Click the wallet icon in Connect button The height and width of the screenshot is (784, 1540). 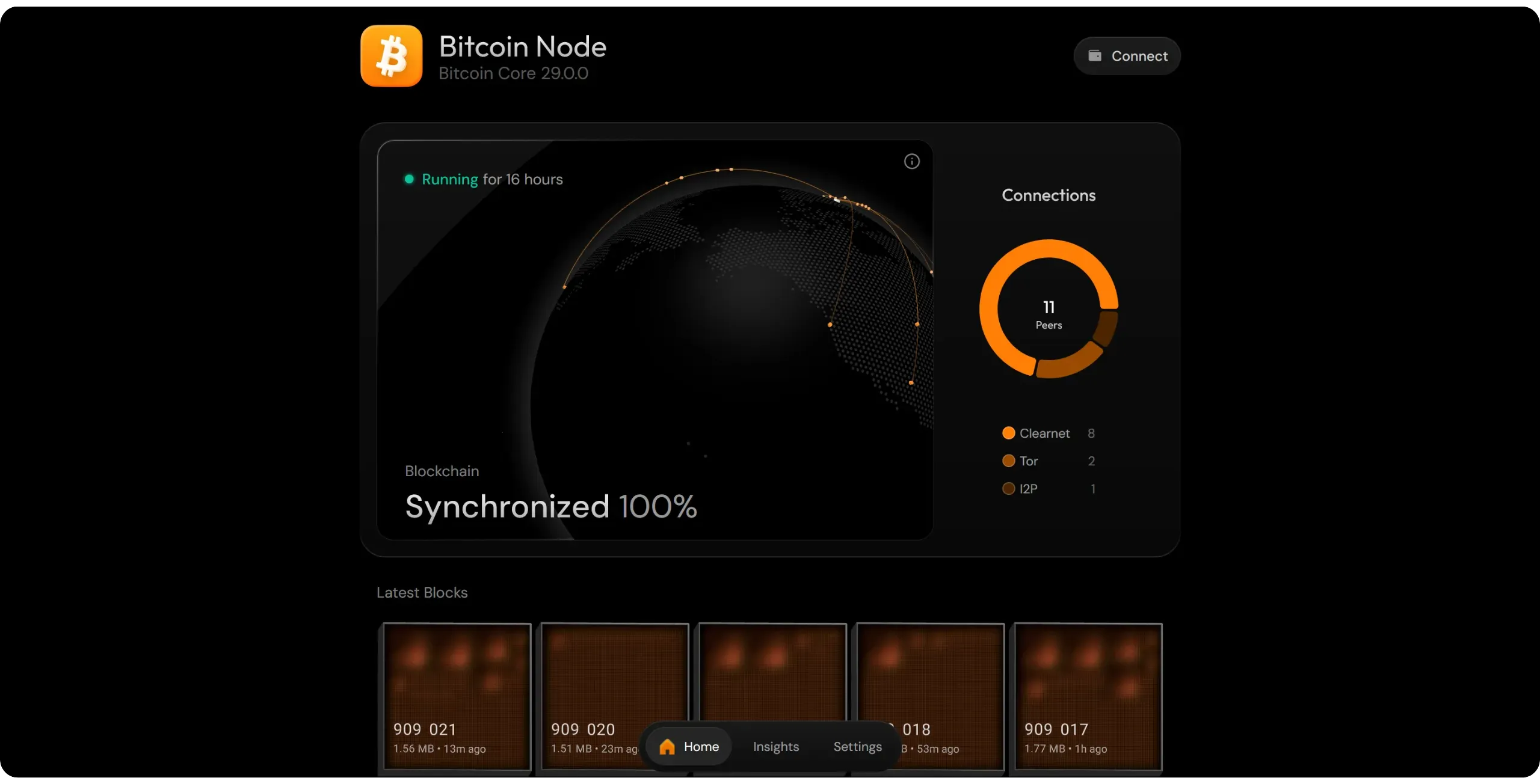click(1095, 55)
